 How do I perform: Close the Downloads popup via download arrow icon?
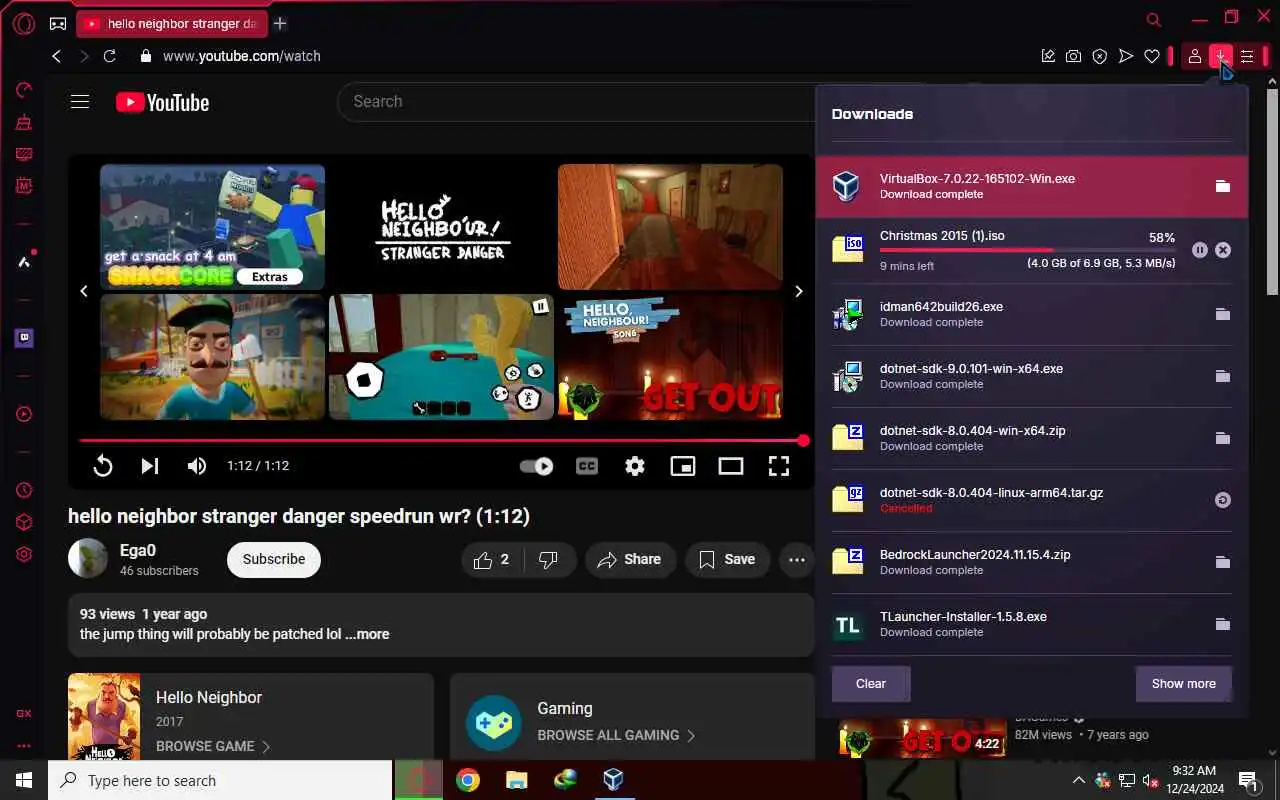pos(1220,56)
